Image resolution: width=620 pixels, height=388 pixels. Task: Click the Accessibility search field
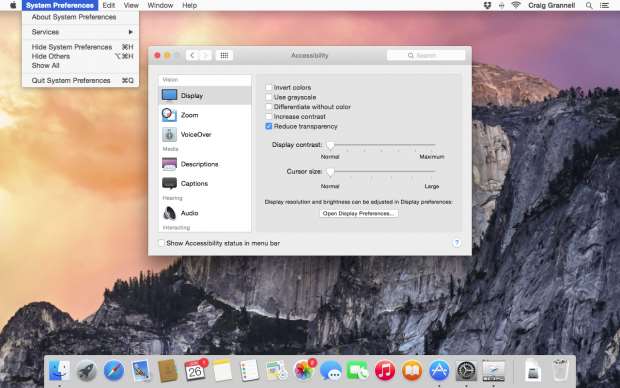(426, 55)
